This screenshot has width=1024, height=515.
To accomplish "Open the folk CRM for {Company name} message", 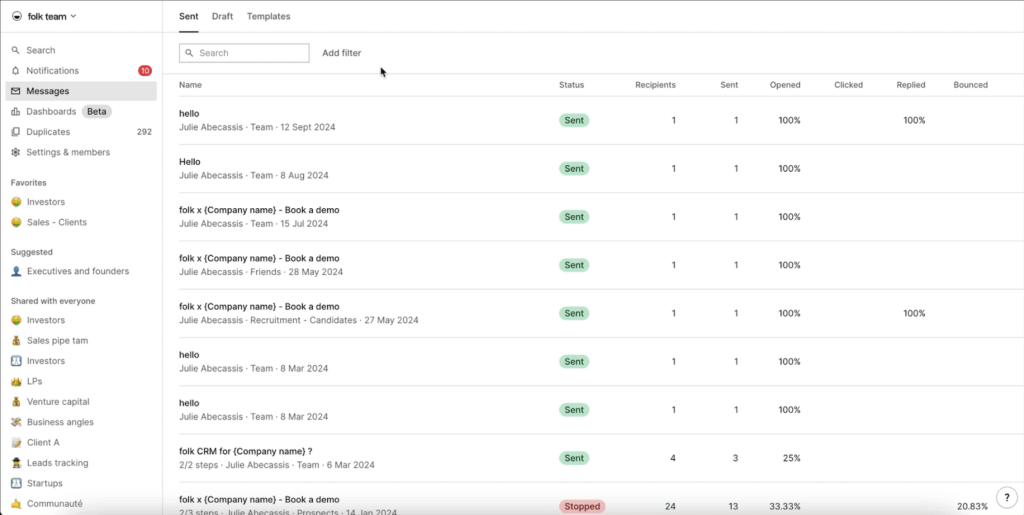I will point(245,451).
